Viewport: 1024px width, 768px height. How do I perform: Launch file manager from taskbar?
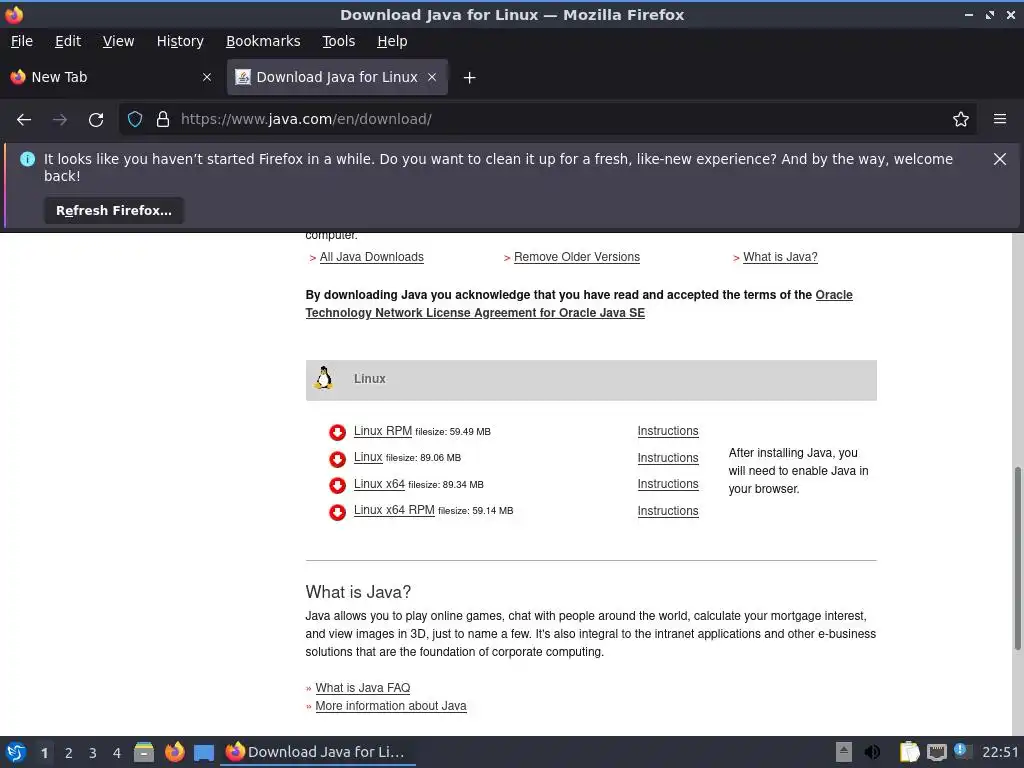coord(144,752)
